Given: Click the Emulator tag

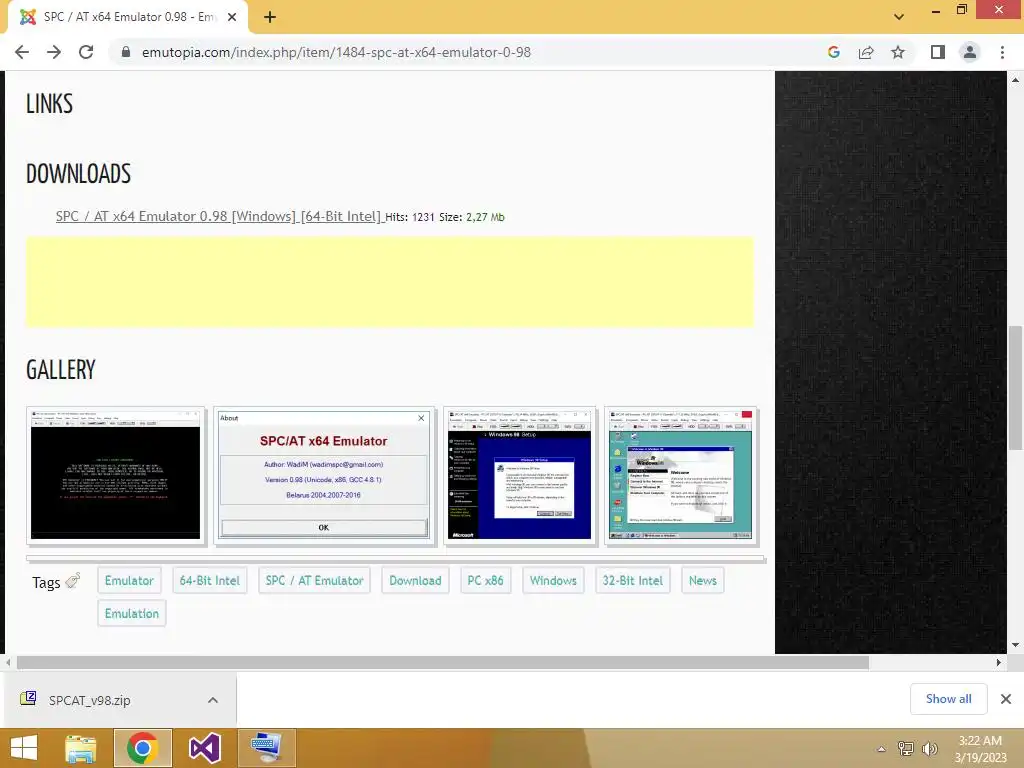Looking at the screenshot, I should click(129, 581).
